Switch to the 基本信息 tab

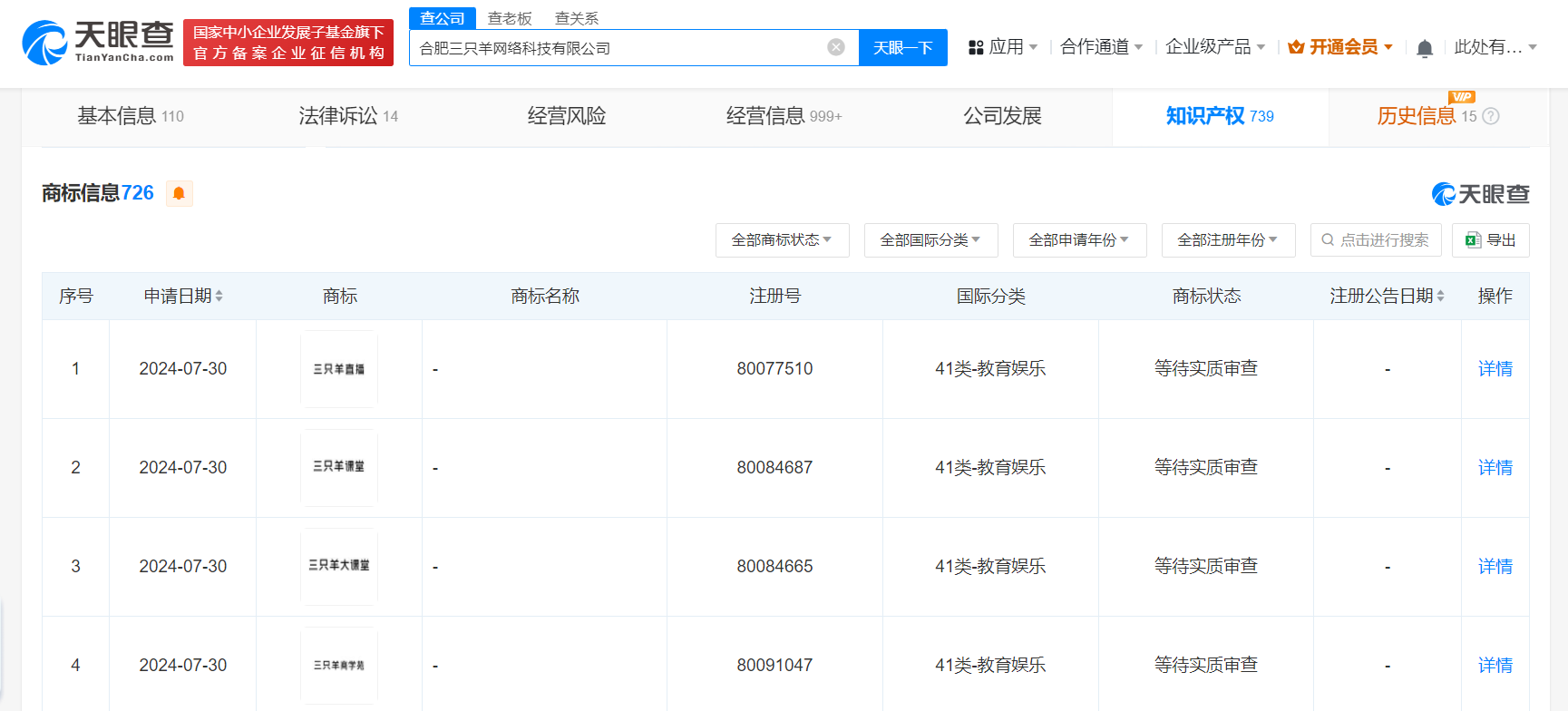(x=131, y=116)
